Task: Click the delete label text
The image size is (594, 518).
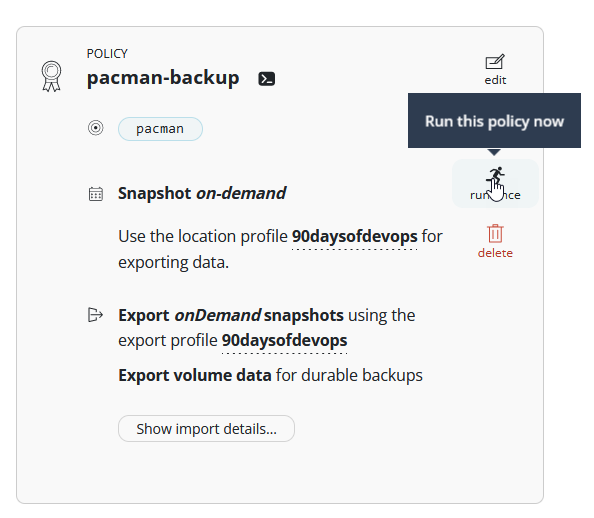Action: pyautogui.click(x=495, y=253)
